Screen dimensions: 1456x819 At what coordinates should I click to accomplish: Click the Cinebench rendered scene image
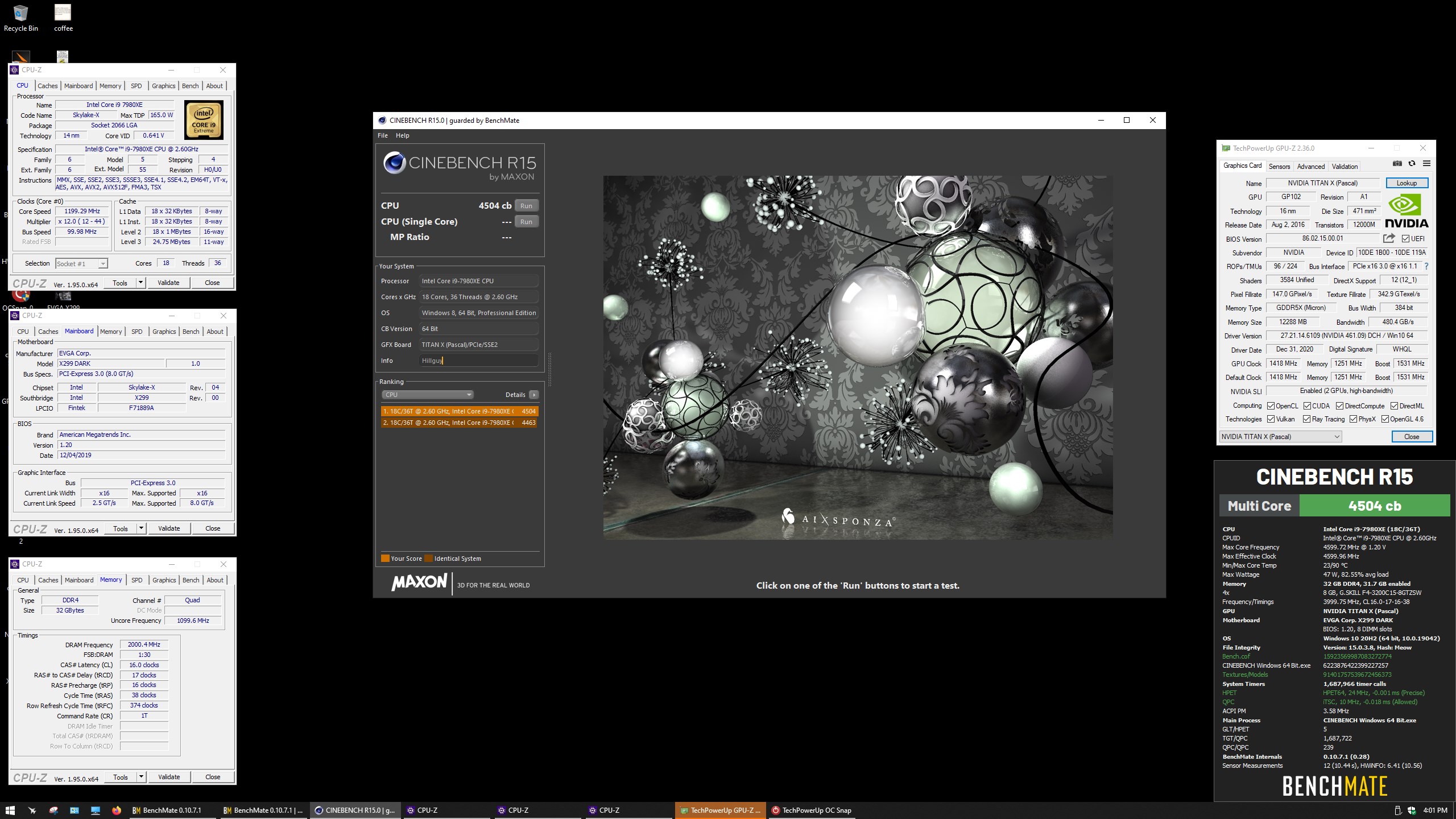coord(858,357)
